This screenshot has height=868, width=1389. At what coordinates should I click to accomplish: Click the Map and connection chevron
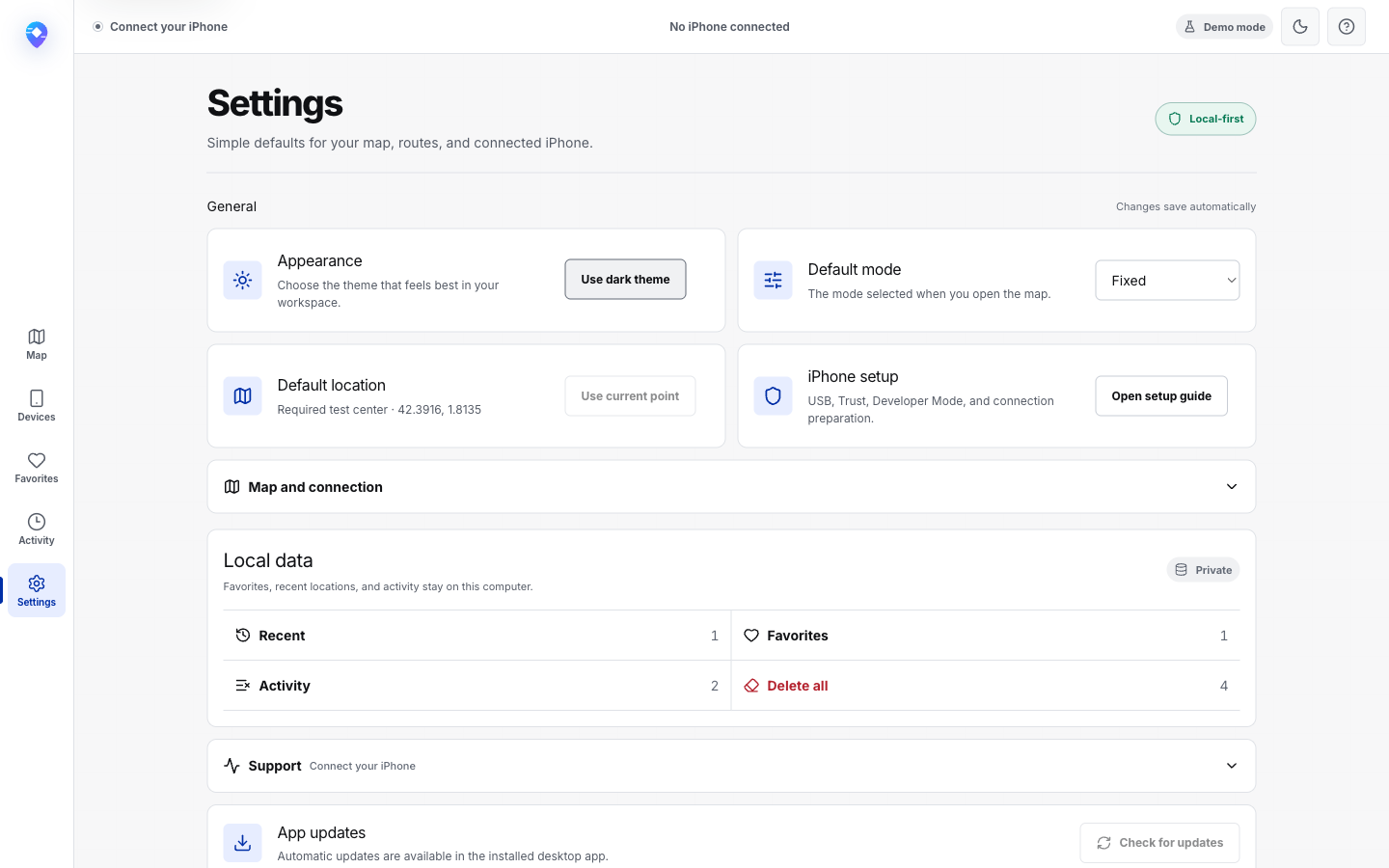click(x=1232, y=487)
